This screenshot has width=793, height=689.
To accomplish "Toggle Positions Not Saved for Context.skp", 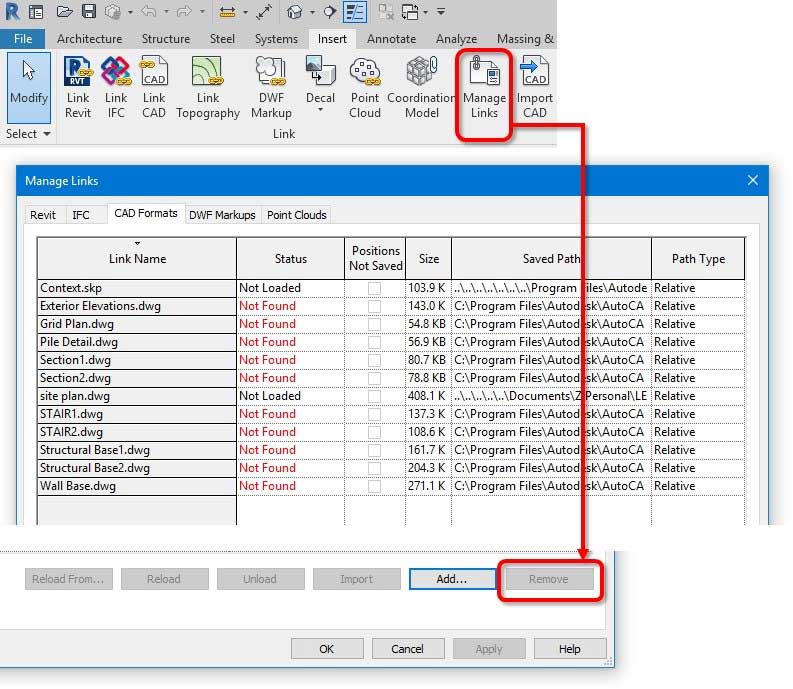I will tap(374, 288).
